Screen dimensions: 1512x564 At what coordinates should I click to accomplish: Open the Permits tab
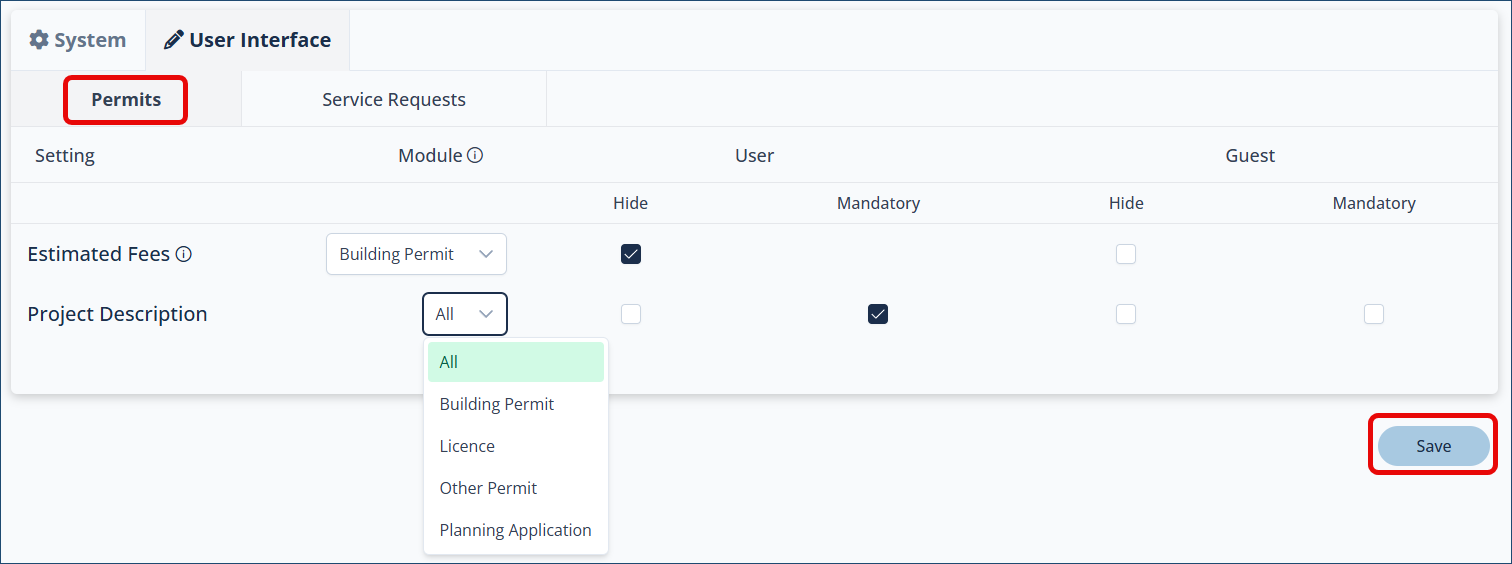(x=126, y=100)
